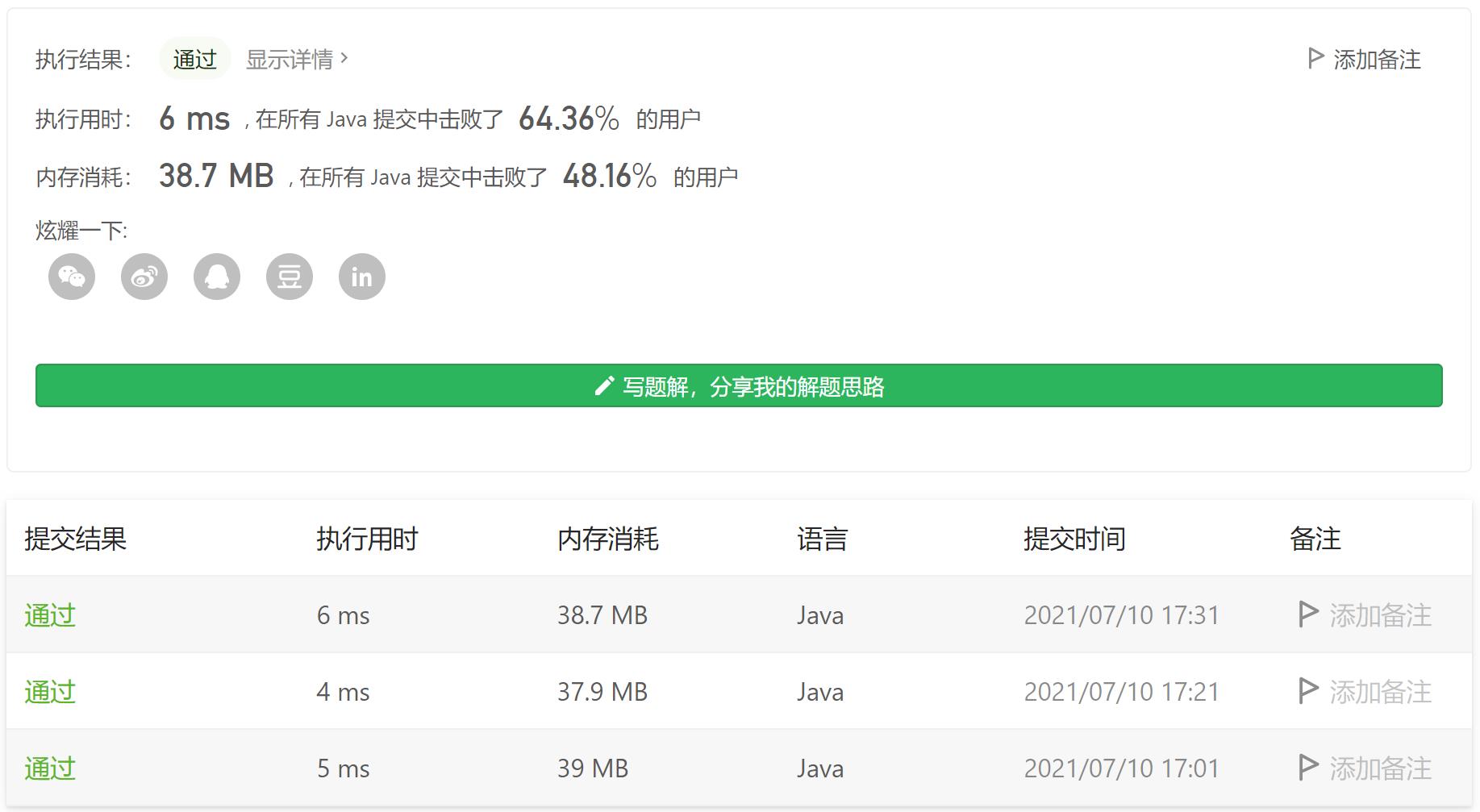
Task: Click the 炫耀一下 label
Action: pyautogui.click(x=81, y=231)
